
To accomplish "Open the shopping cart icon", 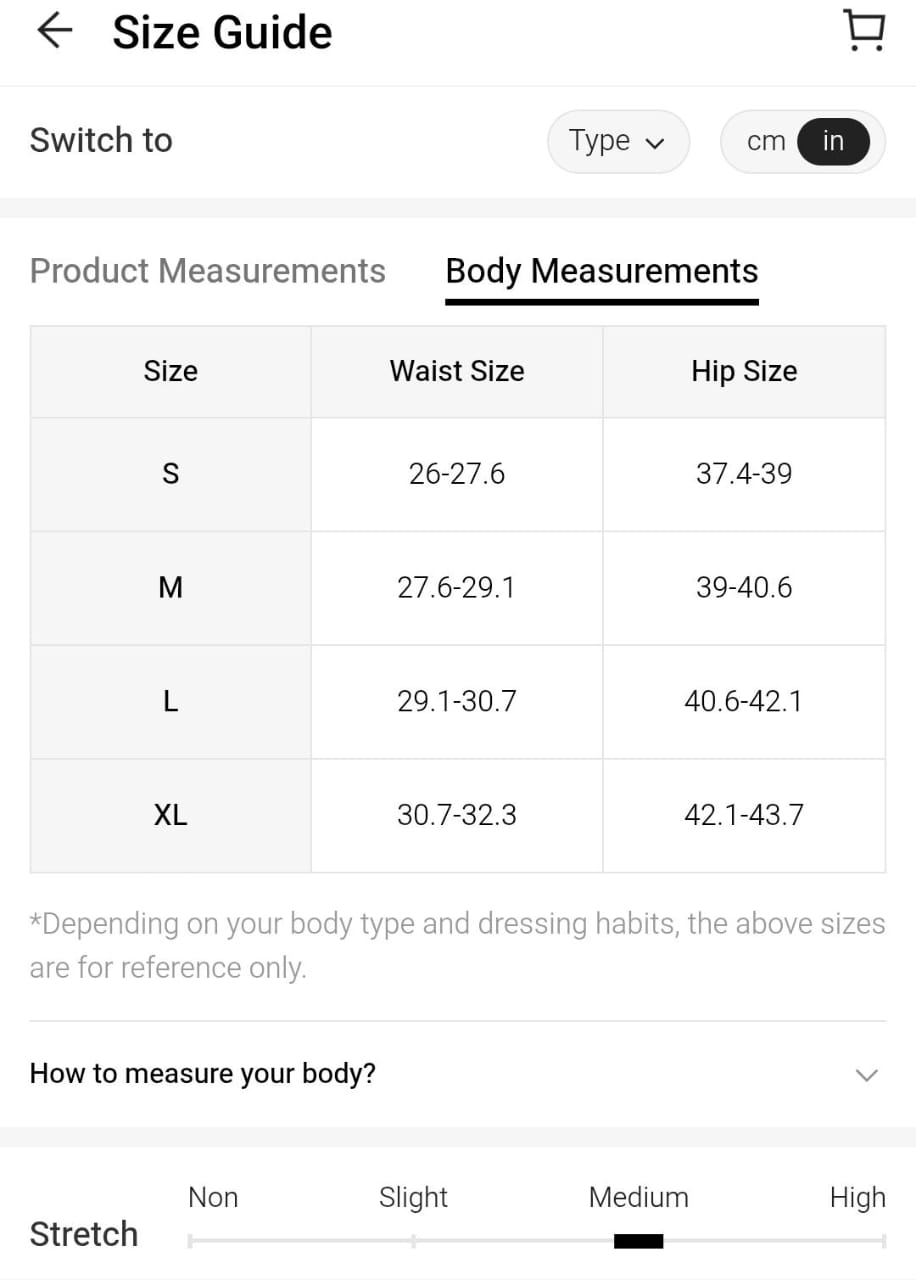I will click(x=864, y=30).
